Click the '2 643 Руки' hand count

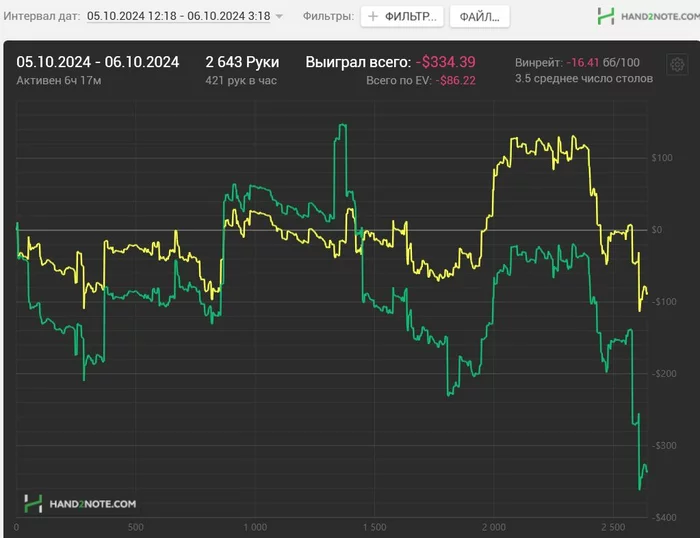[x=242, y=62]
